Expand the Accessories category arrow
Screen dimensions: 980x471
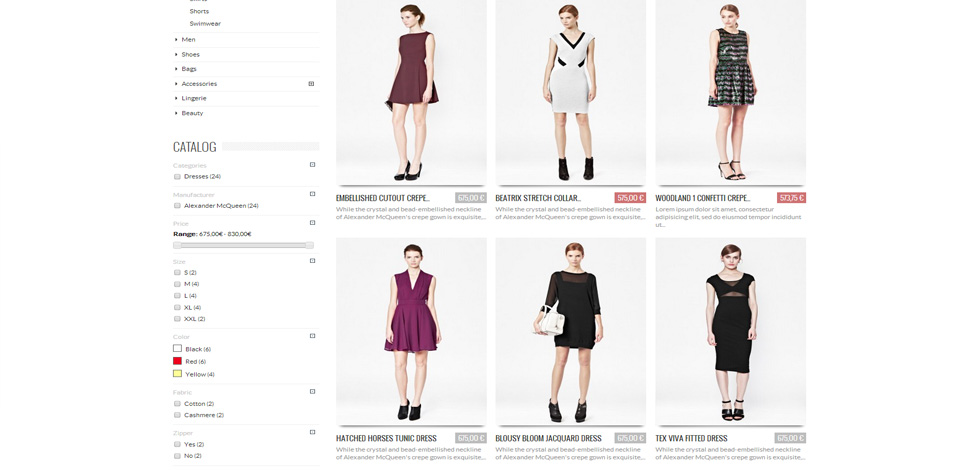tap(176, 84)
